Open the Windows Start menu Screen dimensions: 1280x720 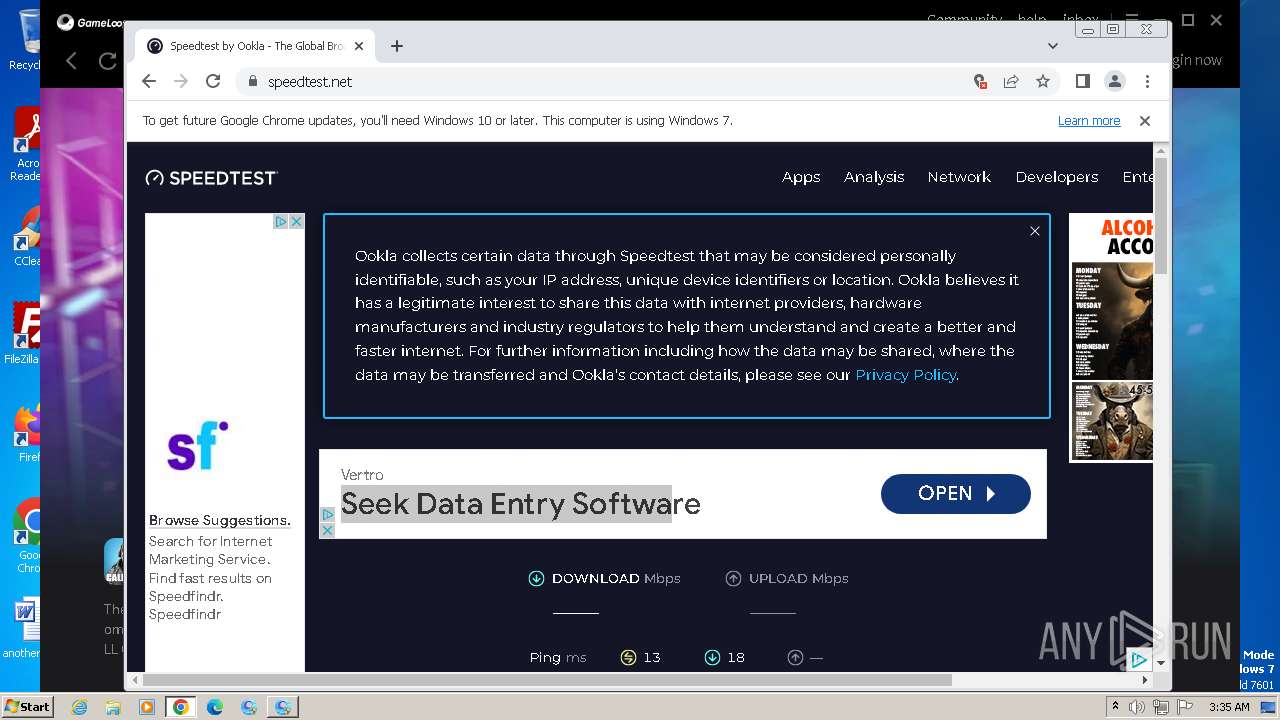[27, 707]
